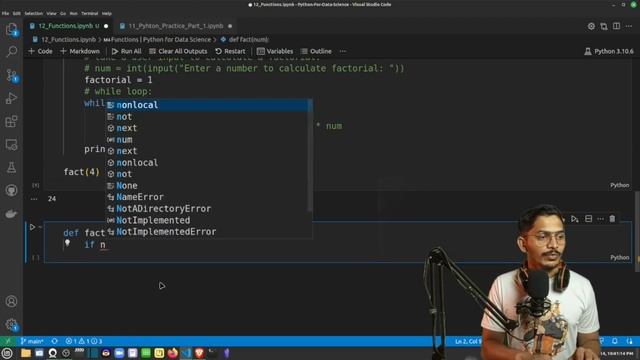The image size is (640, 360).
Task: Open the Extensions view icon
Action: coord(11,121)
